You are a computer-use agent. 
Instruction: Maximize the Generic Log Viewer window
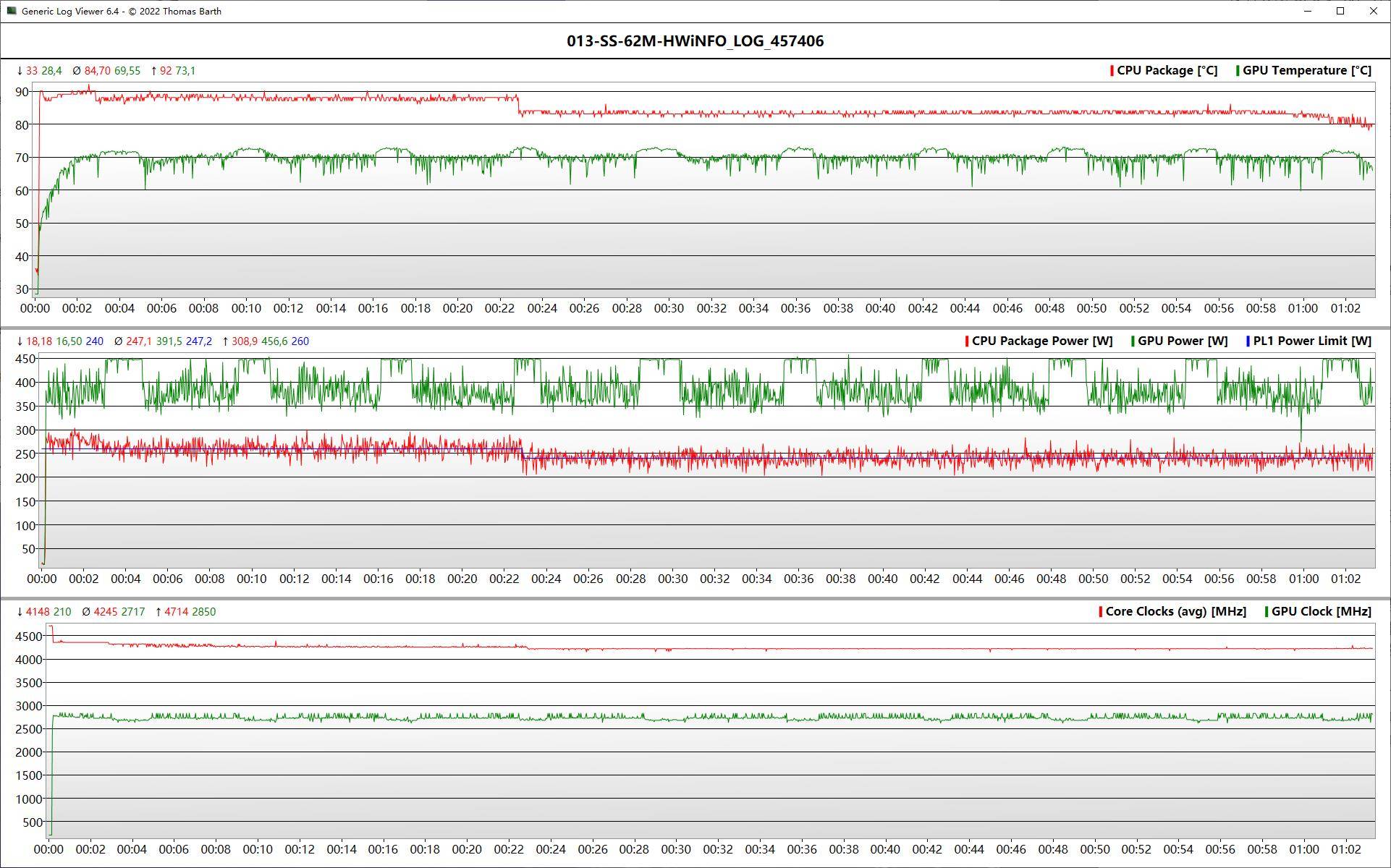pyautogui.click(x=1340, y=11)
